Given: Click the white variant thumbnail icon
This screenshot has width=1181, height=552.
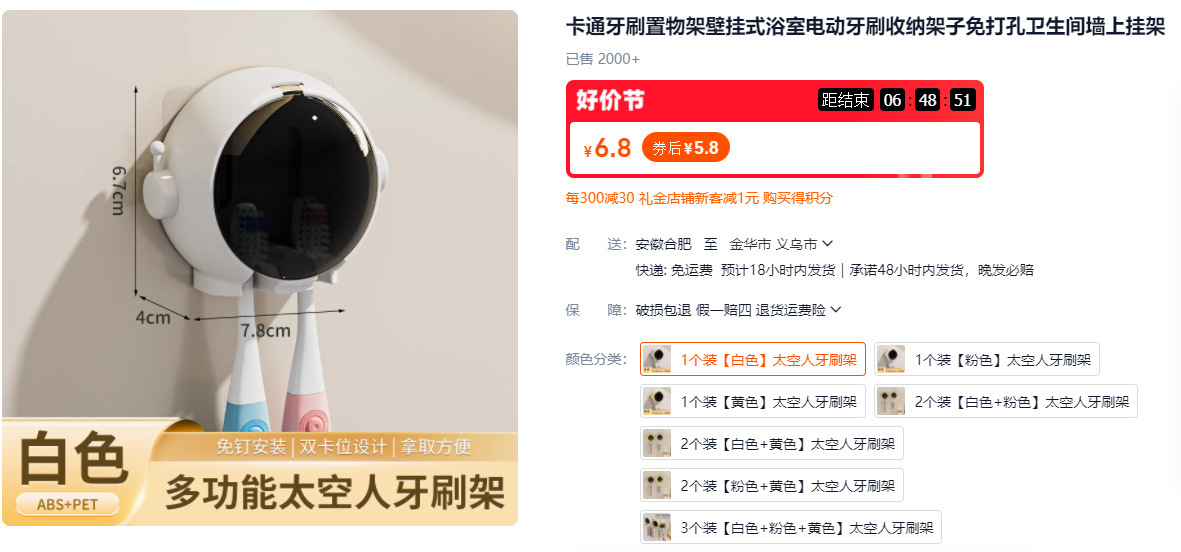Looking at the screenshot, I should pos(657,359).
